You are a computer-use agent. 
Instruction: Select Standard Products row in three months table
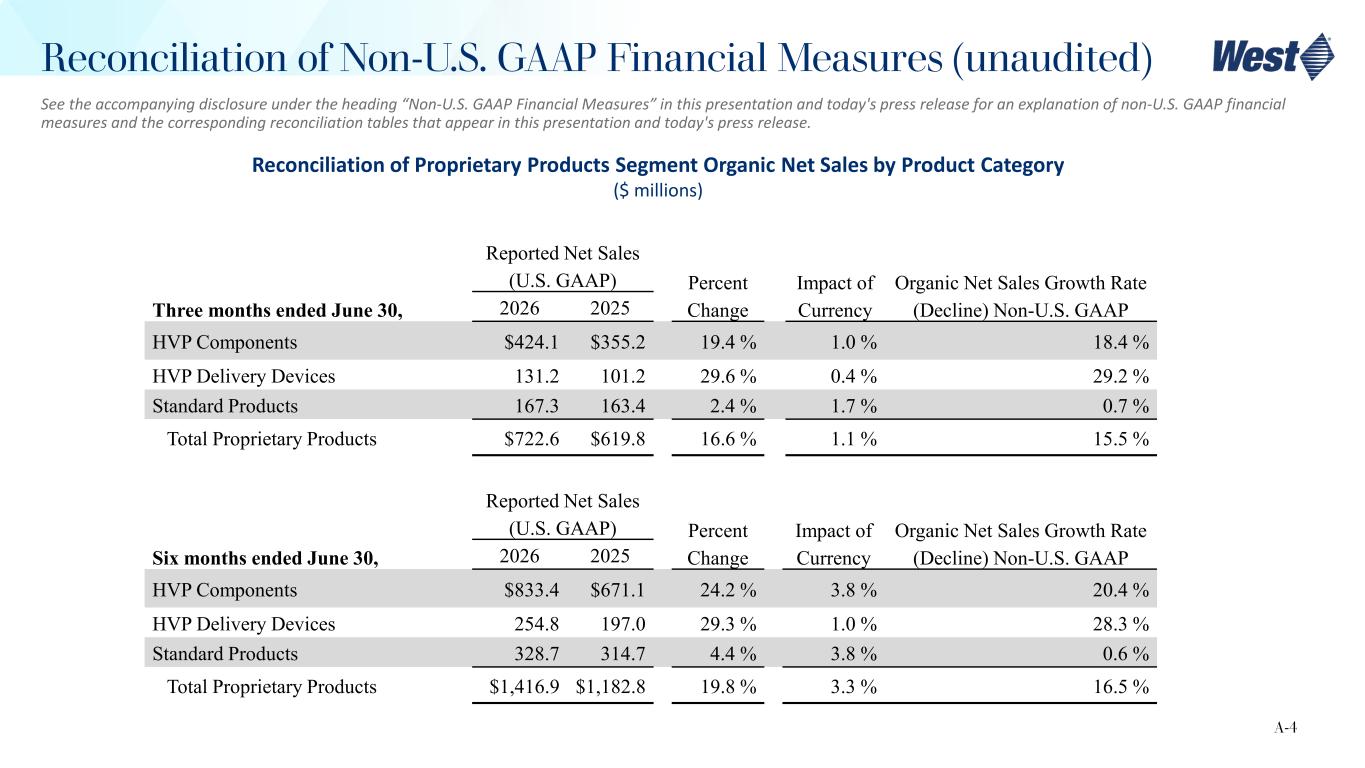tap(651, 406)
